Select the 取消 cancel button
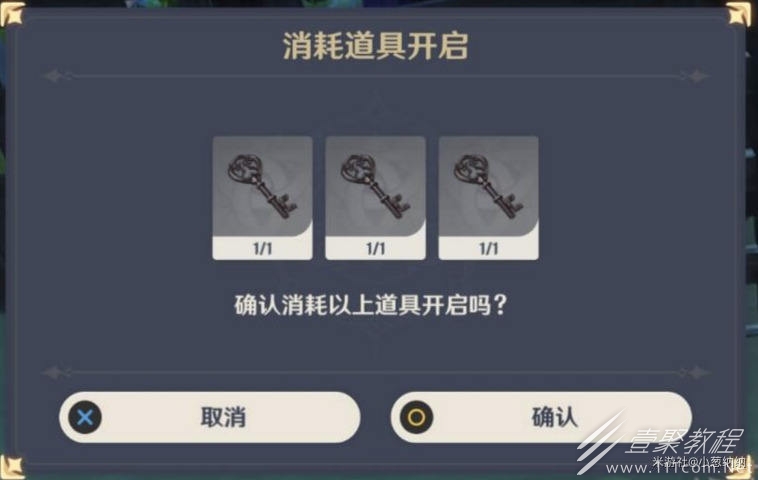Viewport: 758px width, 480px height. [209, 417]
